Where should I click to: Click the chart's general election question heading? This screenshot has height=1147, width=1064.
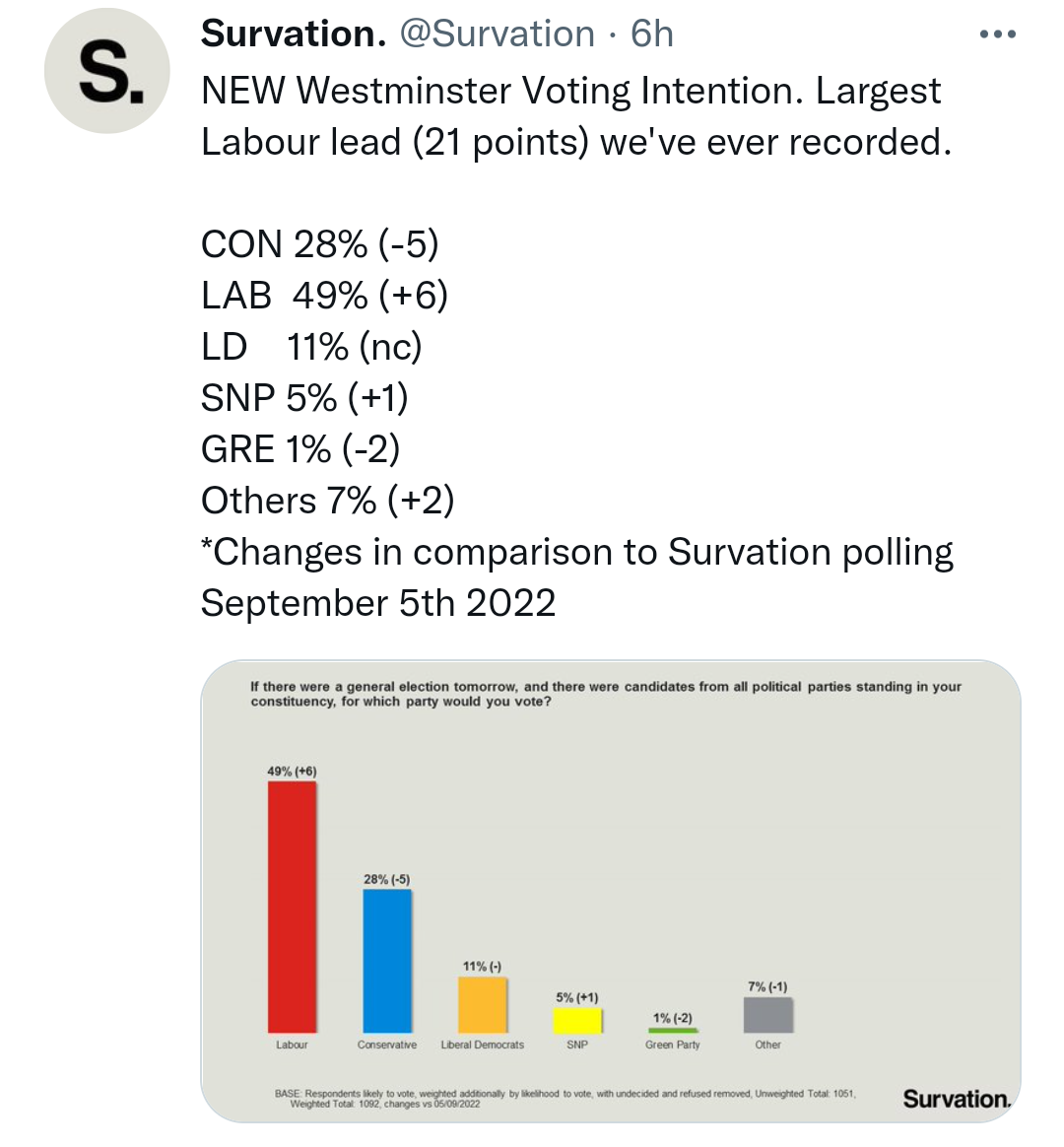(x=605, y=694)
